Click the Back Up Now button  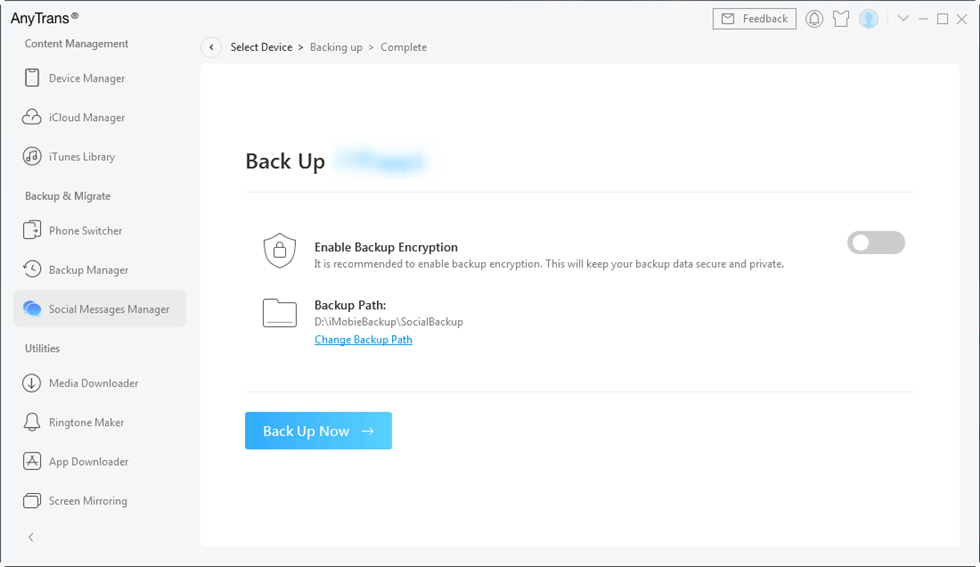tap(318, 431)
